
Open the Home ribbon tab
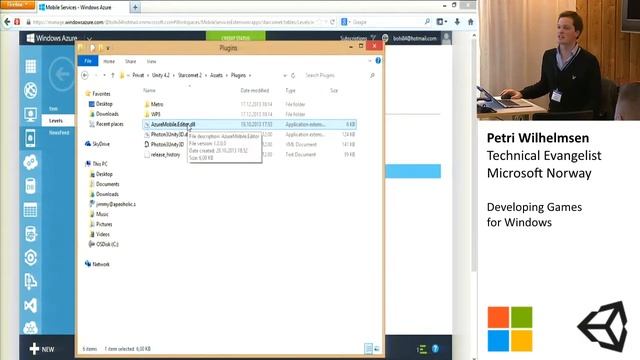pos(109,61)
